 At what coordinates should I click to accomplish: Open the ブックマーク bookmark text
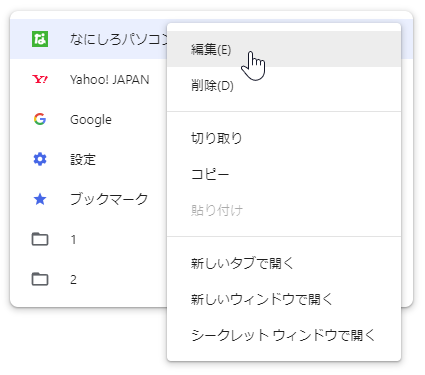coord(109,199)
